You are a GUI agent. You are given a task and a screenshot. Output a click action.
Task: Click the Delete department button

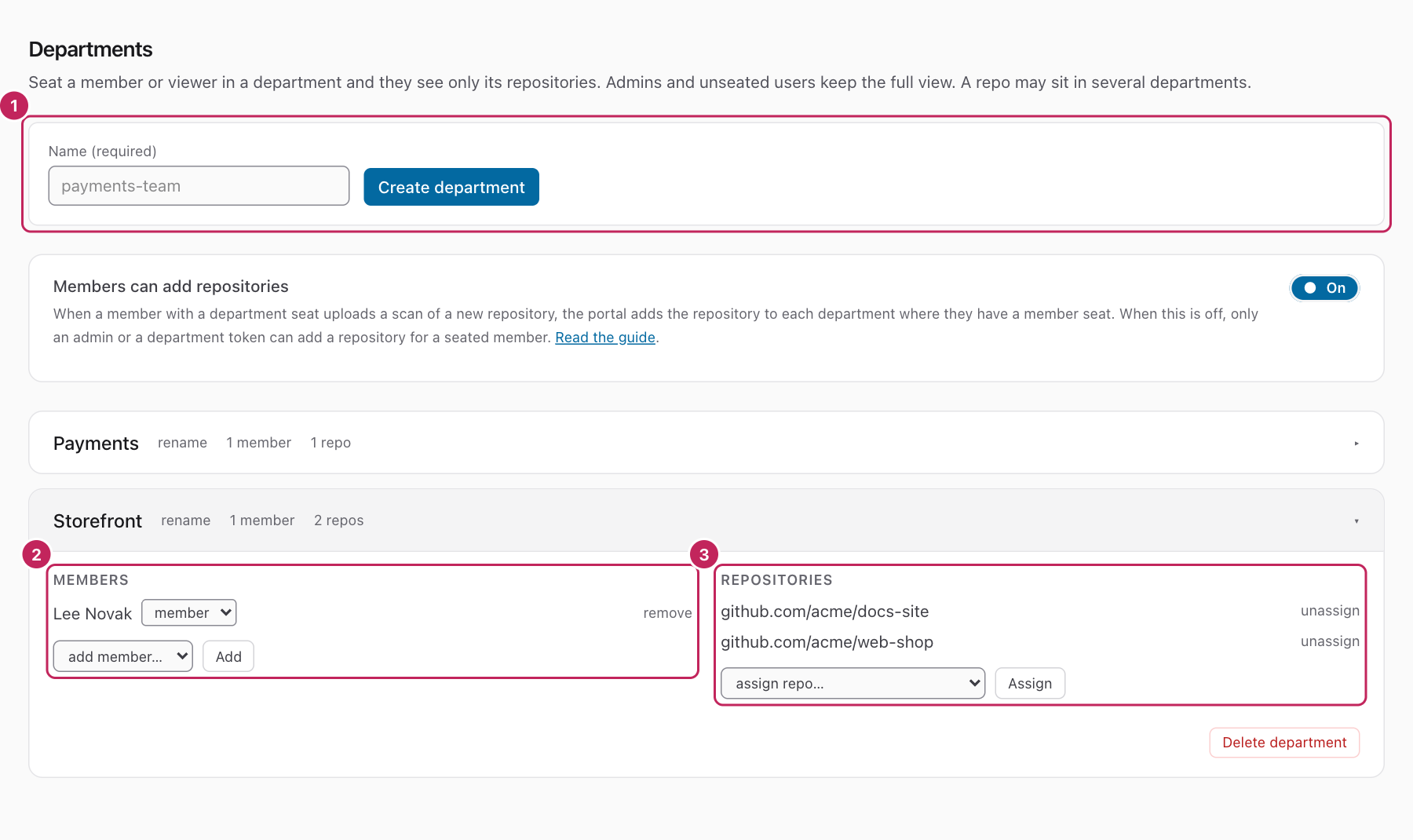[x=1284, y=743]
